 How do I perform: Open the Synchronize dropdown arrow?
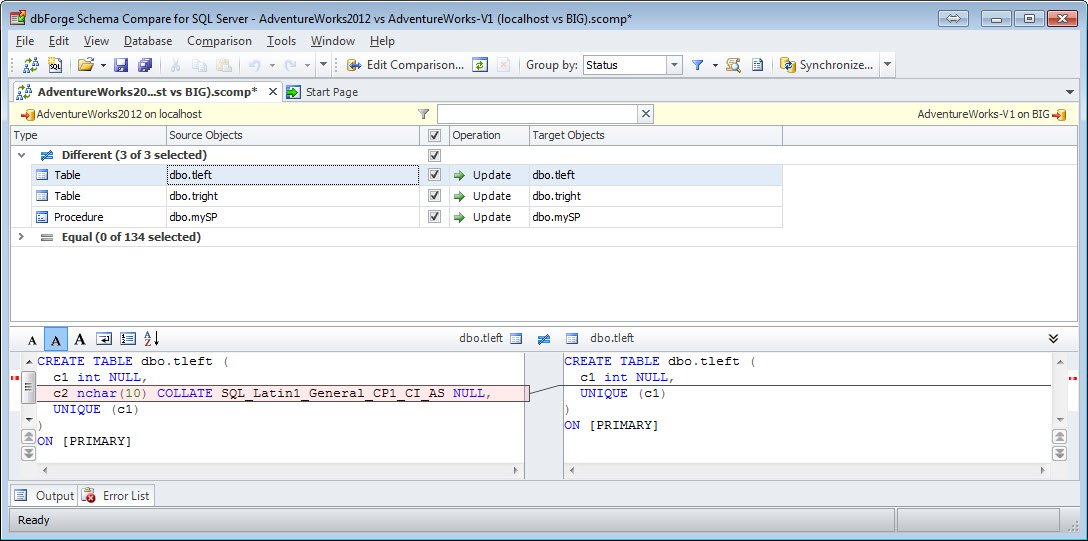(887, 65)
